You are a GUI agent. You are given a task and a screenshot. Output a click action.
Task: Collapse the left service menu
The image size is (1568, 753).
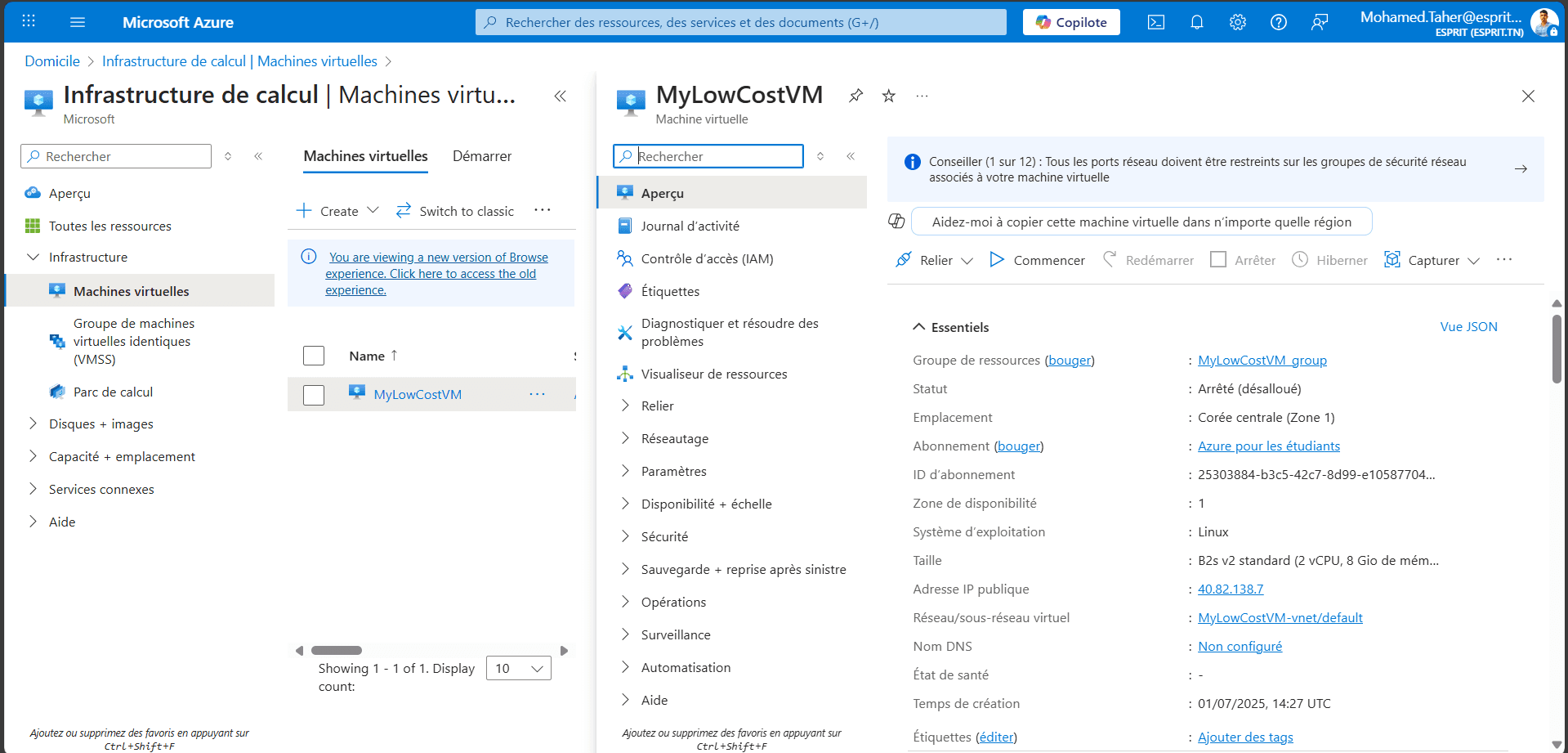point(258,156)
